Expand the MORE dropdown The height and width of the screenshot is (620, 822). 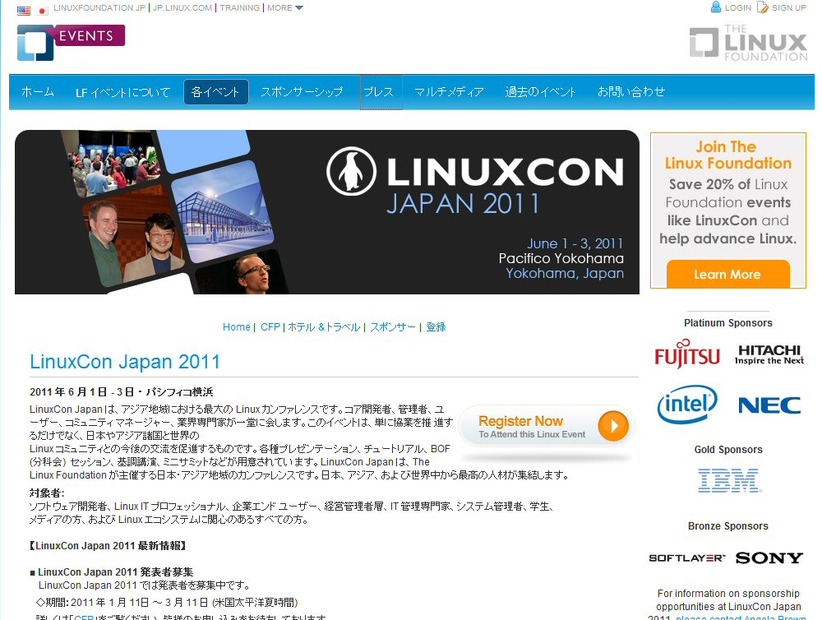(285, 8)
